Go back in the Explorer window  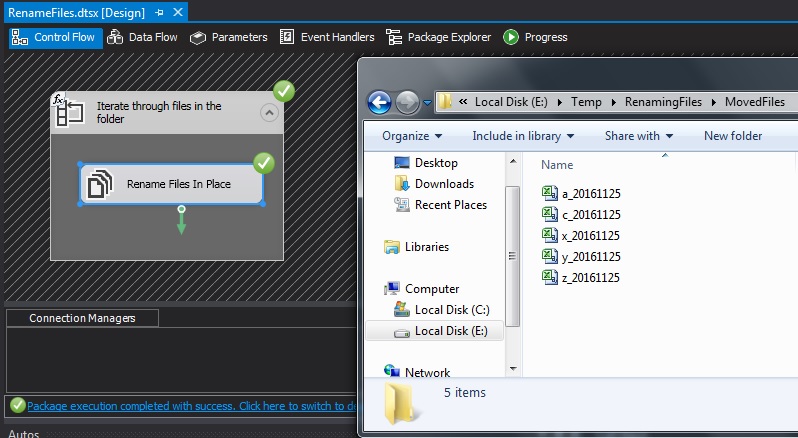380,102
